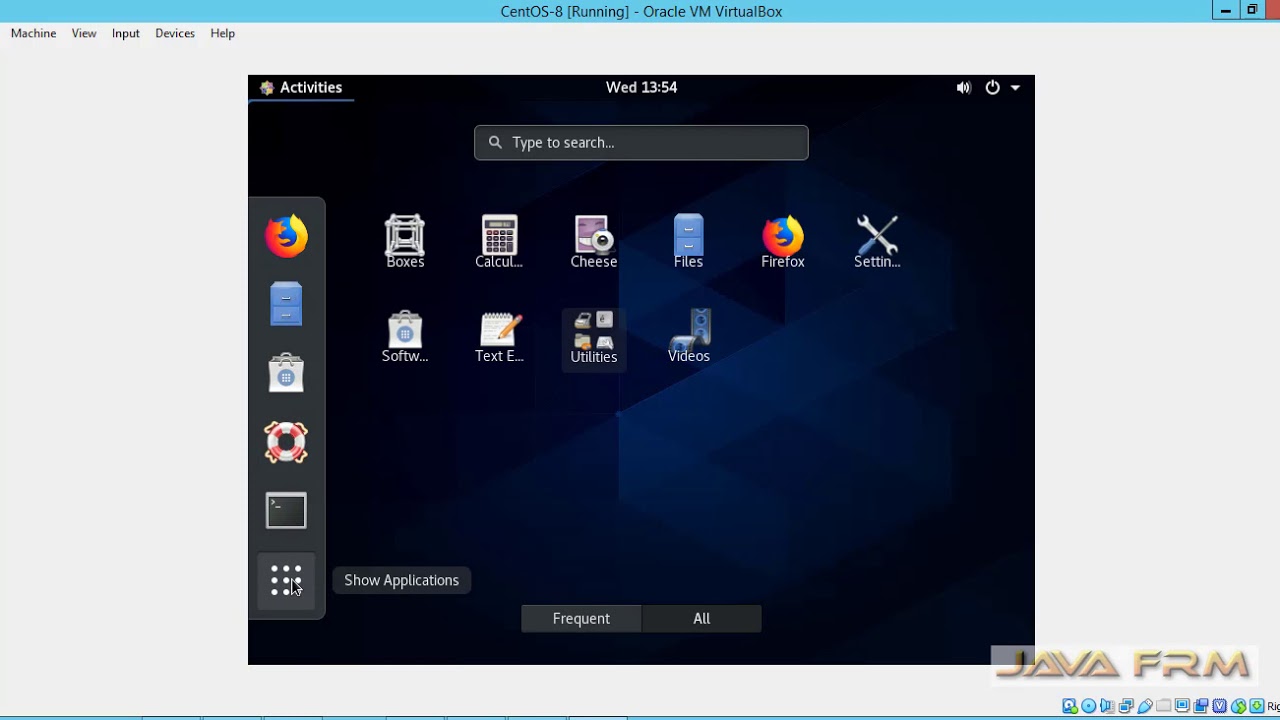Click the Show Applications grid button
The image size is (1280, 720).
tap(286, 580)
